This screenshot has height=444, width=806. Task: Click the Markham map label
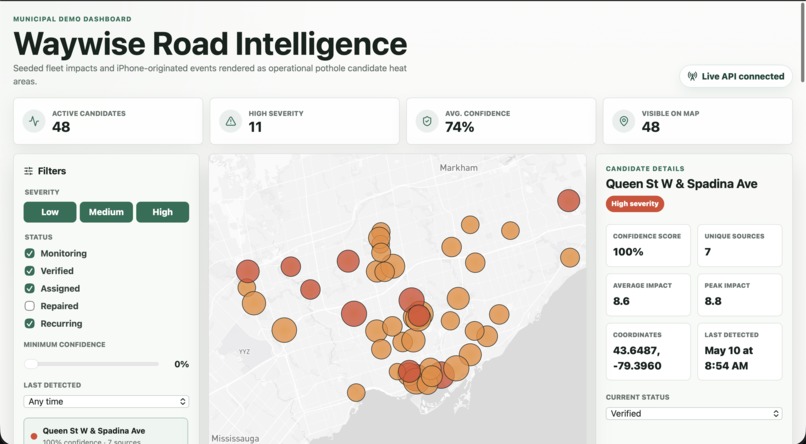pos(459,168)
